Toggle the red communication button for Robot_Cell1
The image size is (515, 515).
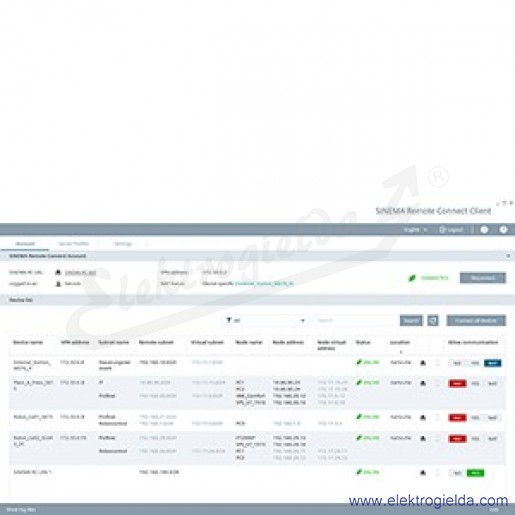pyautogui.click(x=457, y=418)
